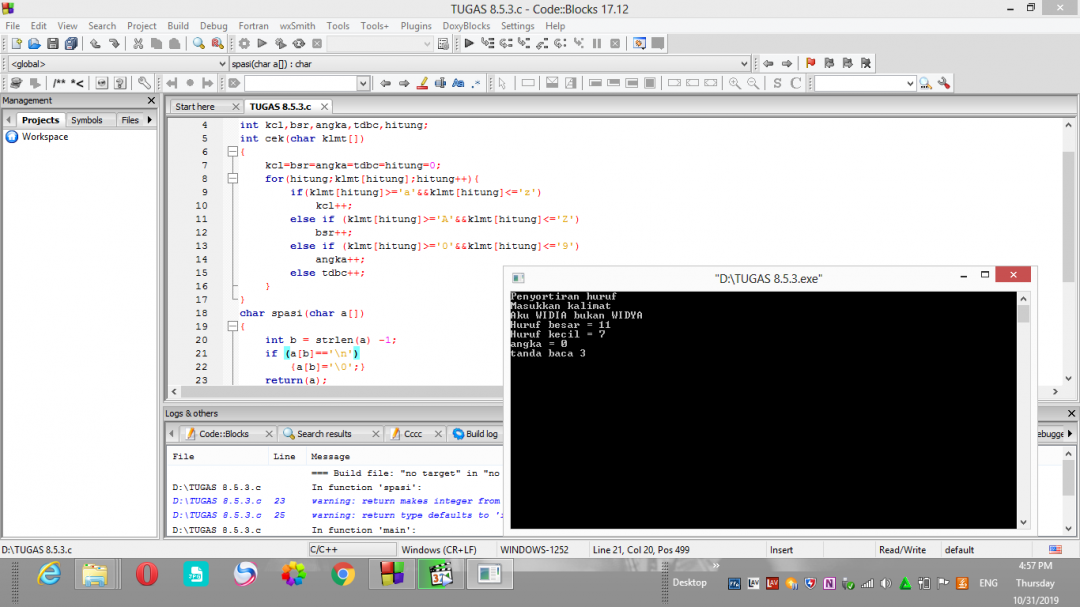Start the debugger with Debug/Continue icon
This screenshot has height=607, width=1080.
pyautogui.click(x=469, y=43)
